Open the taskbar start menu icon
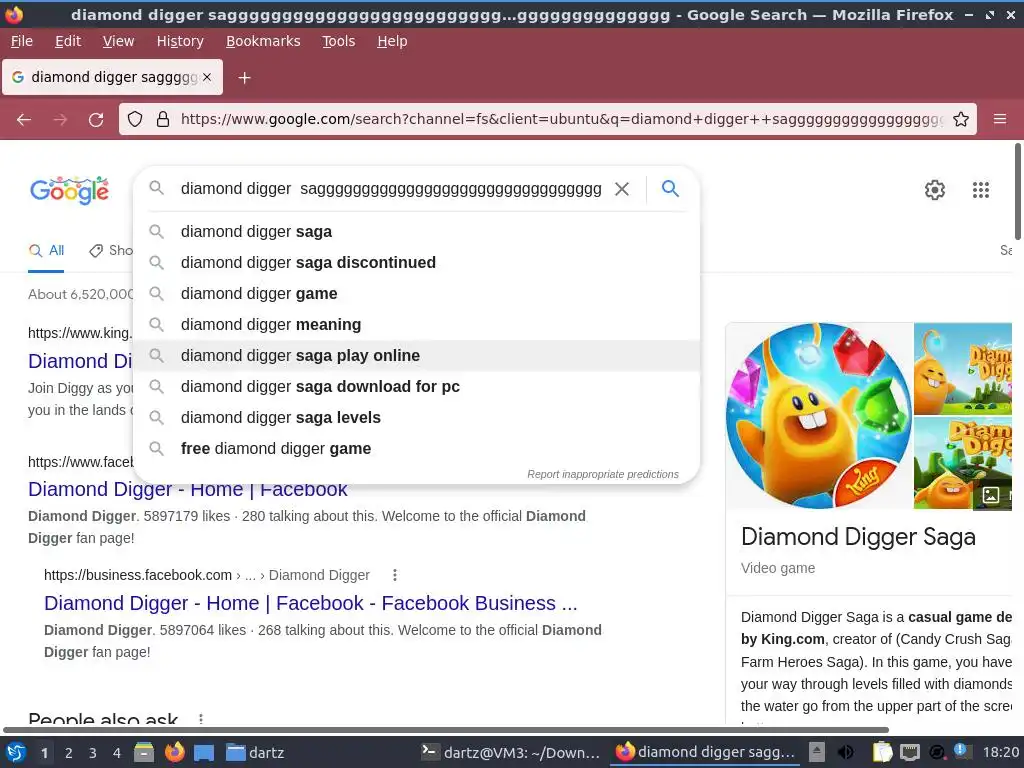The image size is (1024, 768). click(x=16, y=752)
